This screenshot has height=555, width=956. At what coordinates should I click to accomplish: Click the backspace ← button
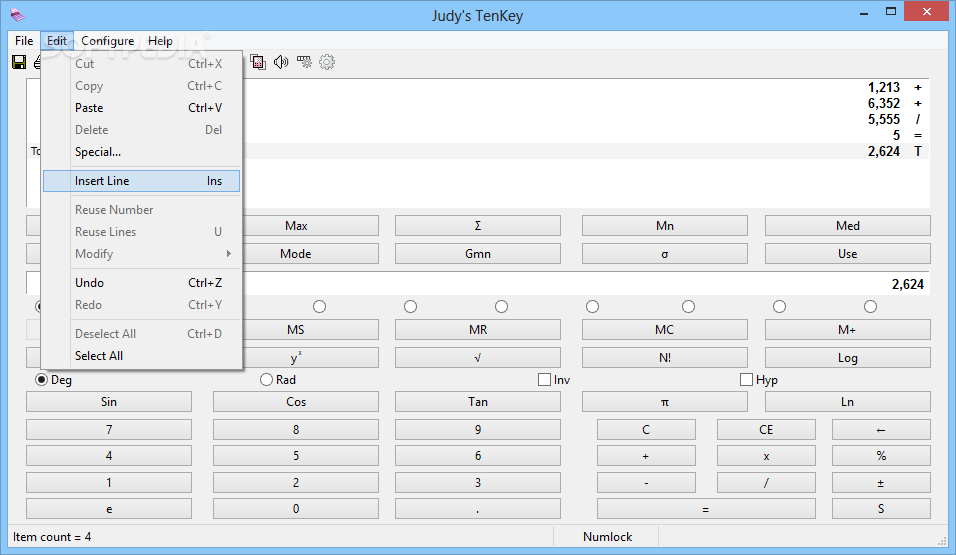tap(881, 430)
